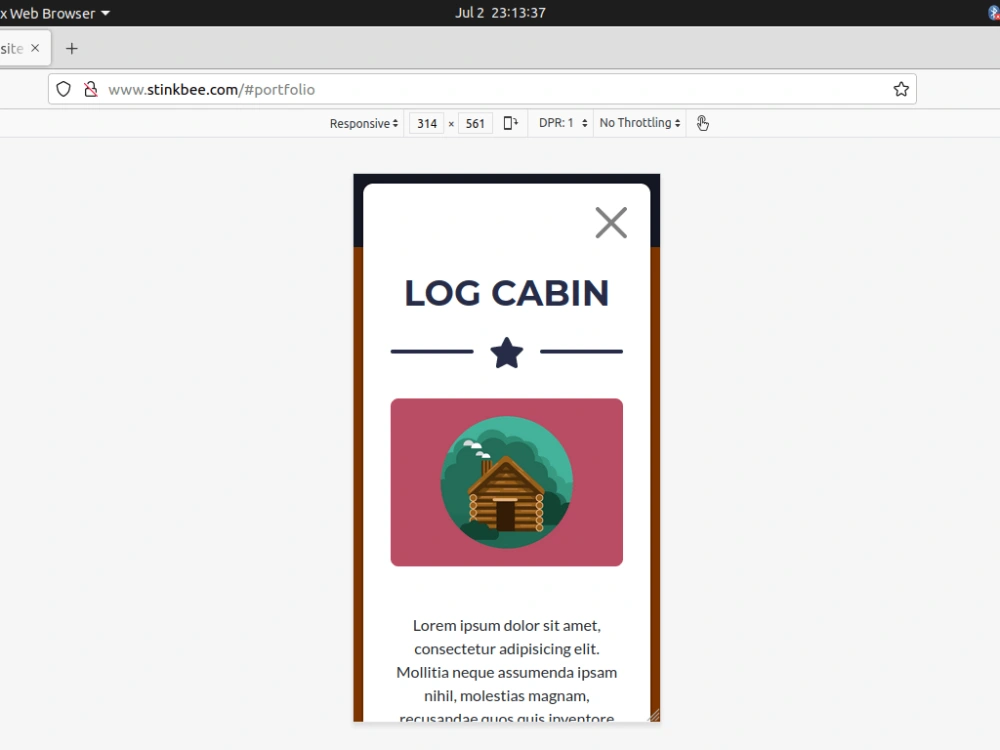This screenshot has height=750, width=1000.
Task: Click the Lorem ipsum description paragraph
Action: [x=506, y=672]
